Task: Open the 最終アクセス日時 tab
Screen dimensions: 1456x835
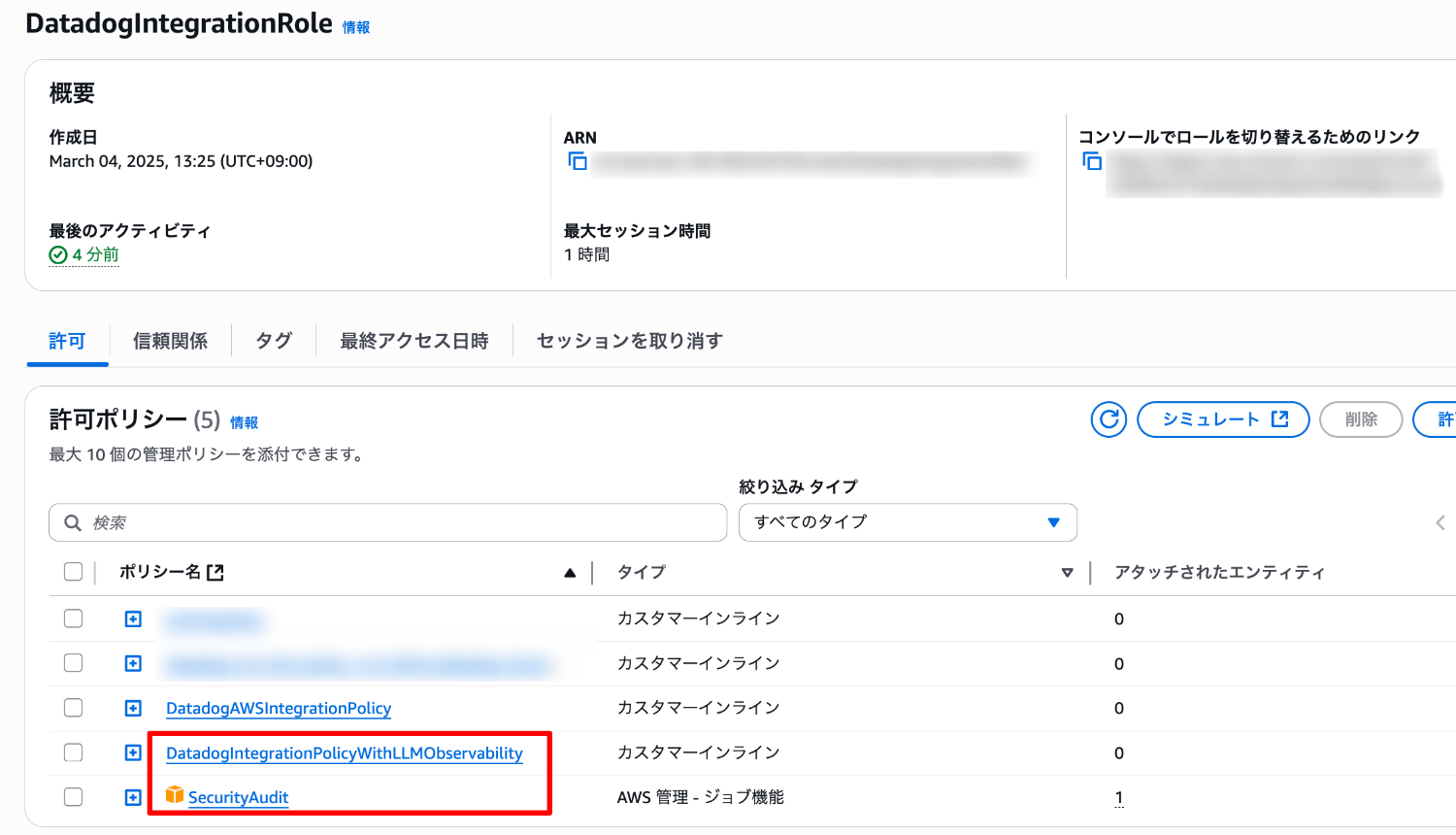Action: tap(414, 341)
